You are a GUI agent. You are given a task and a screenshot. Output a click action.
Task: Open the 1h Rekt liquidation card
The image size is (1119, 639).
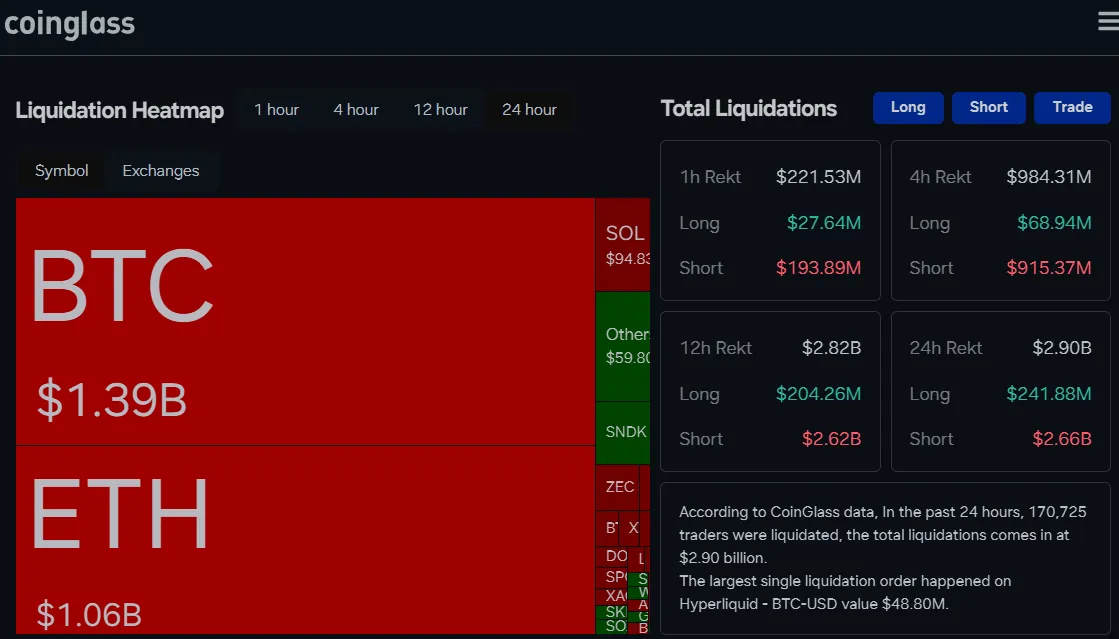(x=770, y=221)
